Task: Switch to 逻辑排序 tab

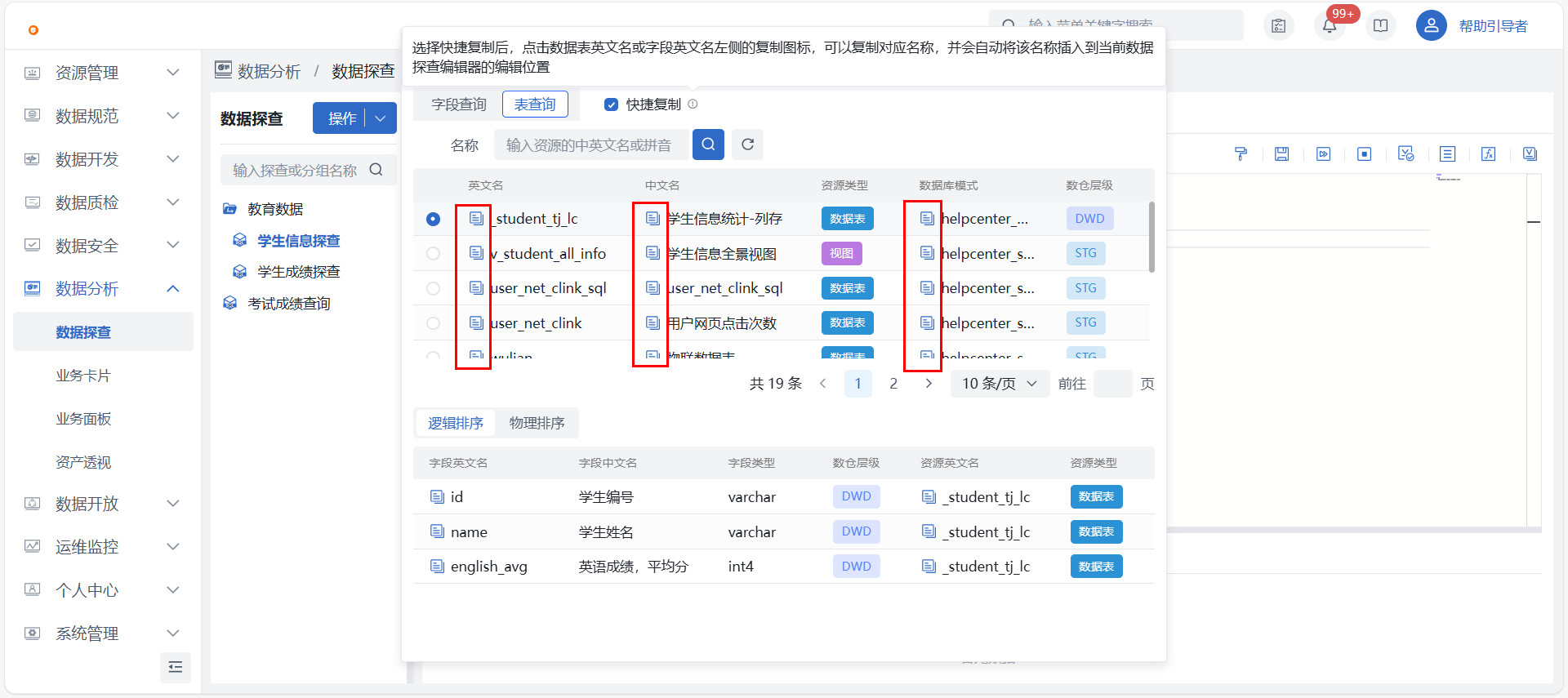Action: point(456,423)
